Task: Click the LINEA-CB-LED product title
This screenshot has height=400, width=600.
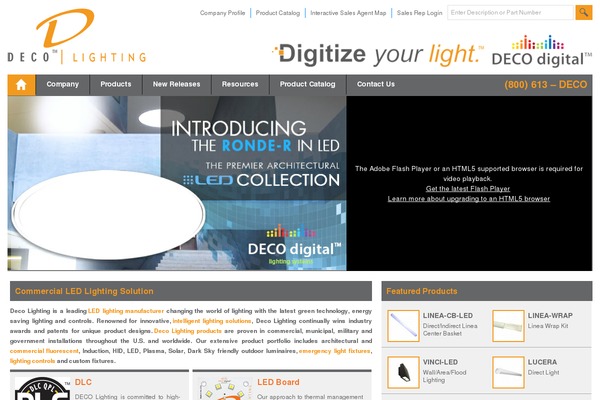Action: click(x=448, y=315)
